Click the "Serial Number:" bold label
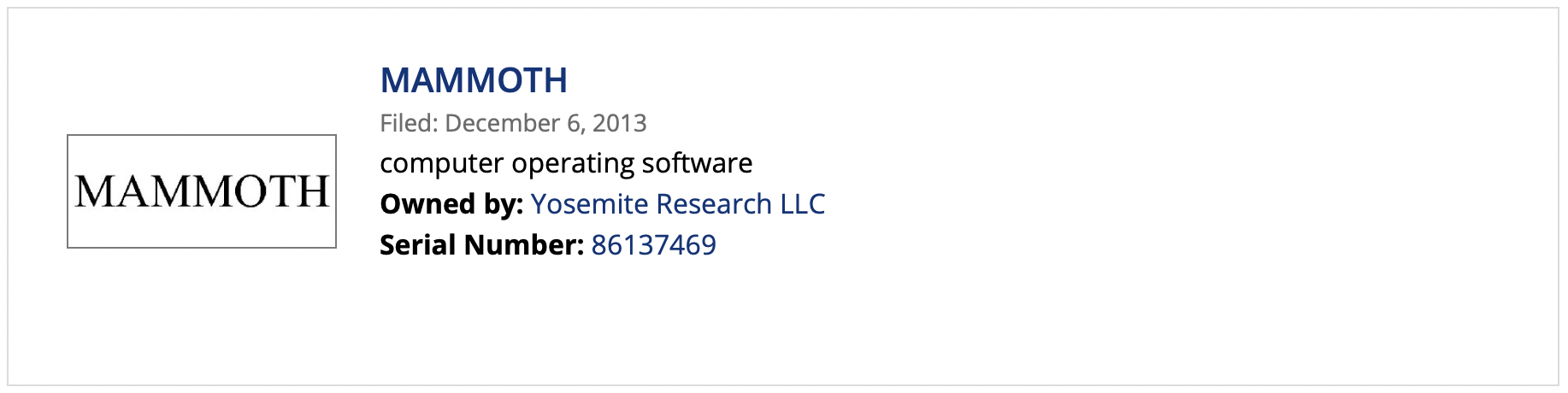 coord(481,245)
